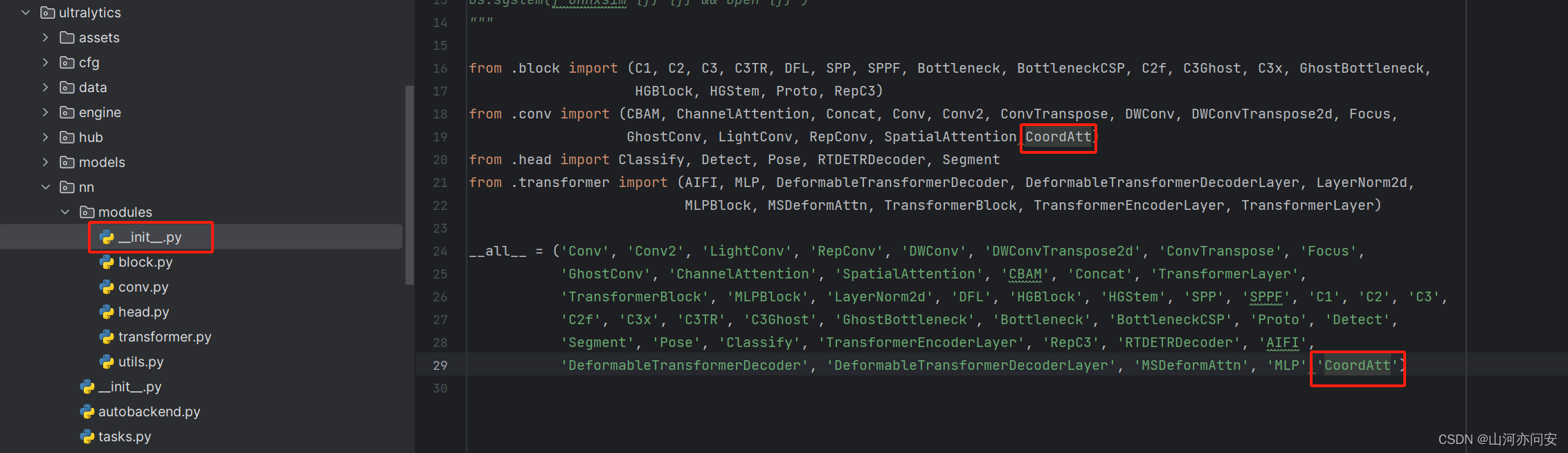Select highlighted __init__.py in modules
Screen dimensions: 1568x453
[x=150, y=237]
